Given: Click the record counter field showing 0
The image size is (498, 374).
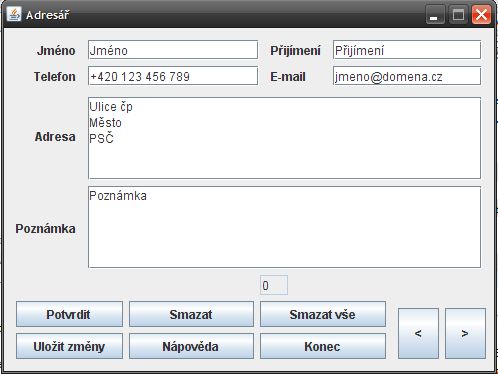Looking at the screenshot, I should pyautogui.click(x=274, y=285).
